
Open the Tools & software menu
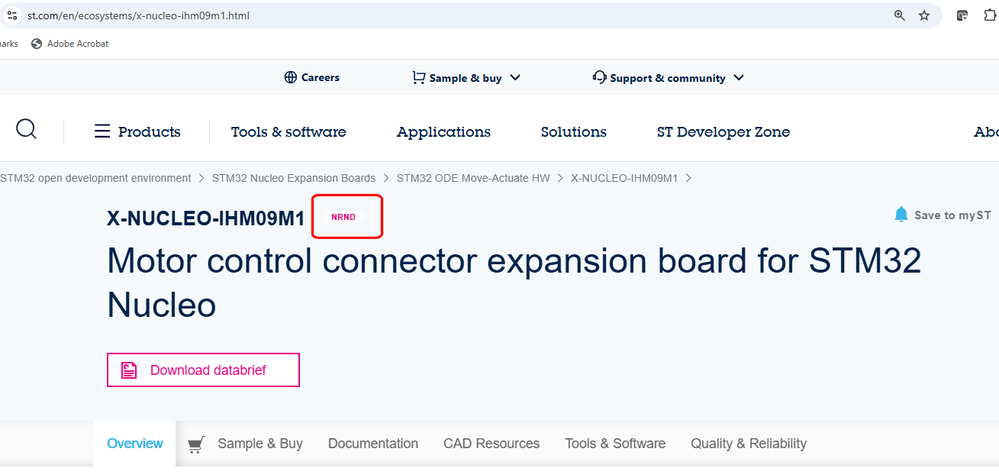(288, 132)
